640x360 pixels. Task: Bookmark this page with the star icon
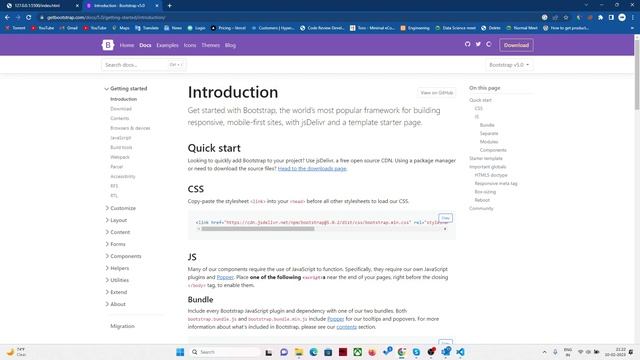566,18
